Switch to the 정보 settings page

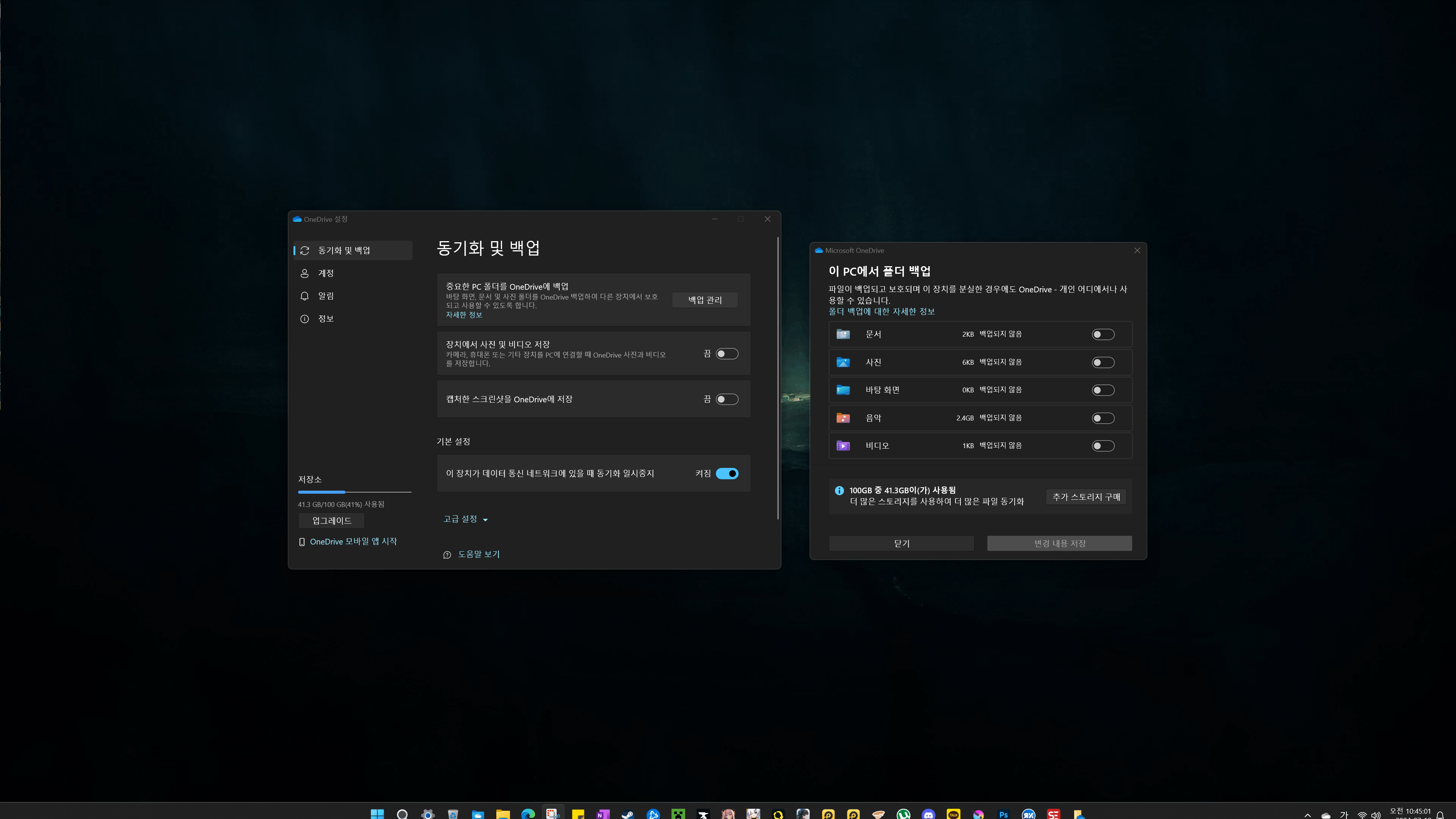pos(353,319)
